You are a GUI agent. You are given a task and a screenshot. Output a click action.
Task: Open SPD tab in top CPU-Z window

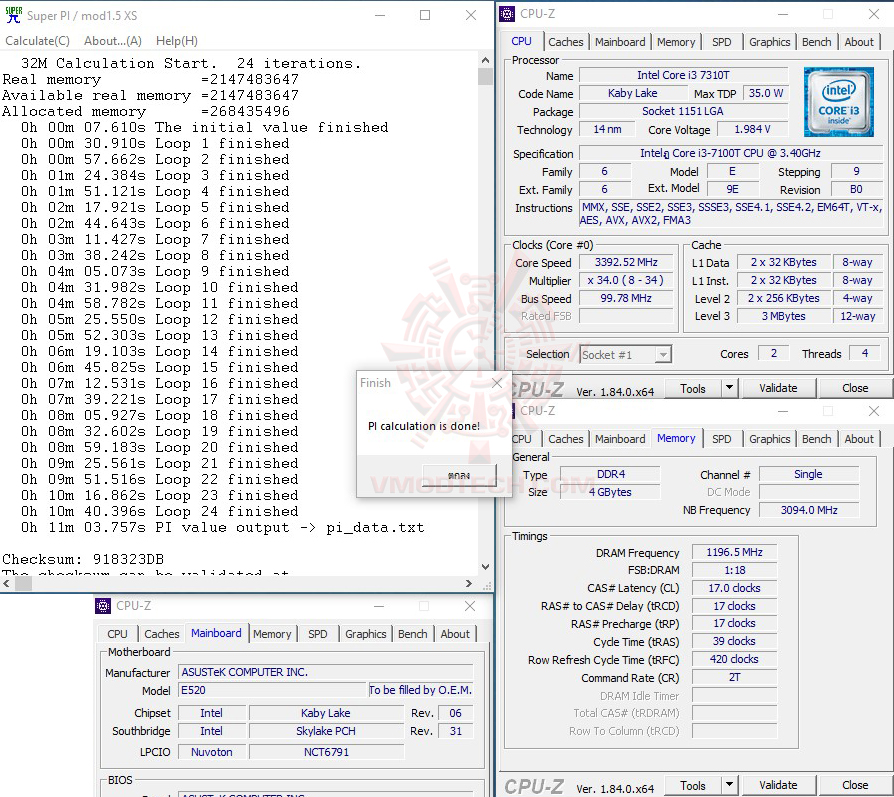pyautogui.click(x=721, y=42)
